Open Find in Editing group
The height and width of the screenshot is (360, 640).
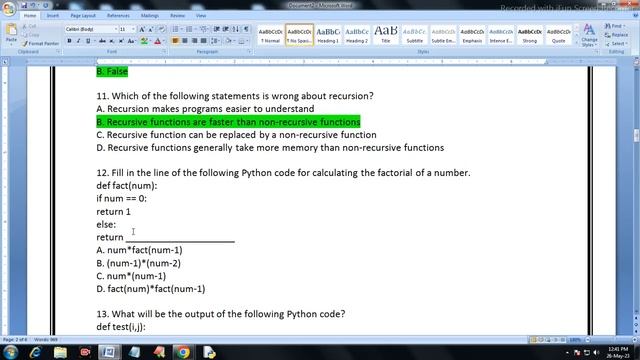[x=614, y=26]
